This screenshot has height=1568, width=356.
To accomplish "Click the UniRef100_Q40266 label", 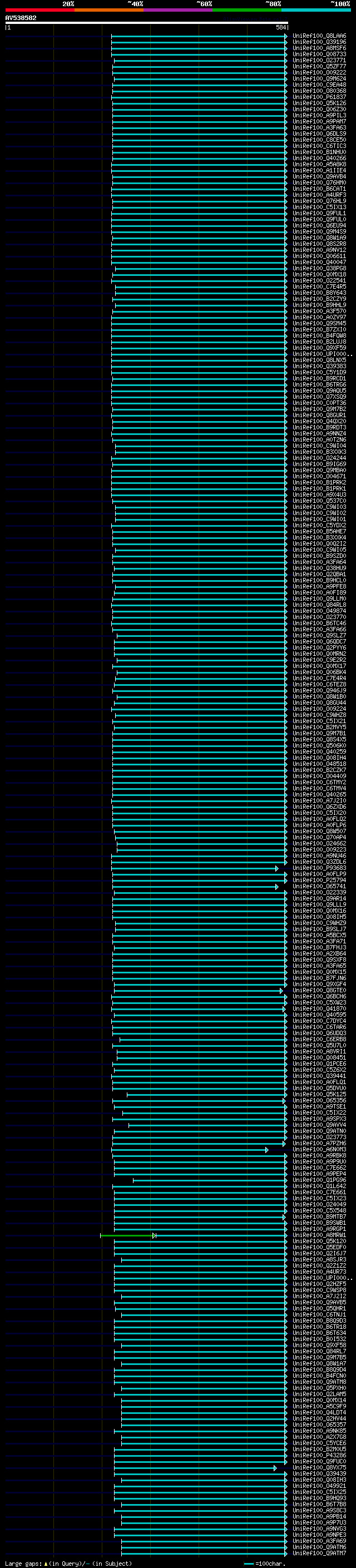I will 319,159.
